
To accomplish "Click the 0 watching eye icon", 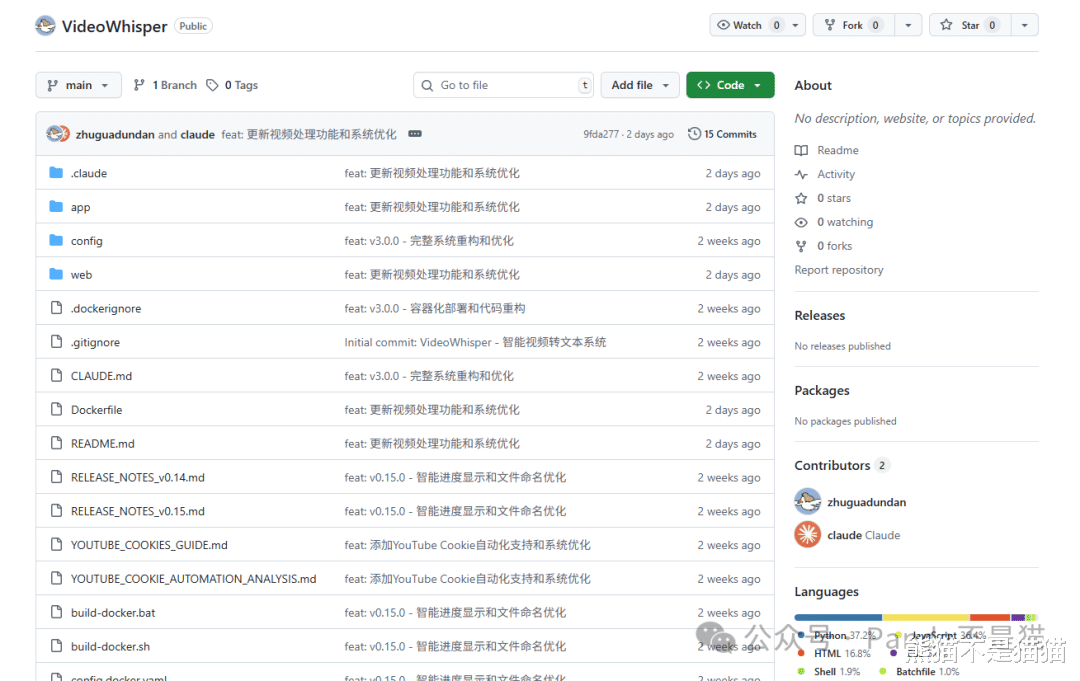I will pos(801,222).
